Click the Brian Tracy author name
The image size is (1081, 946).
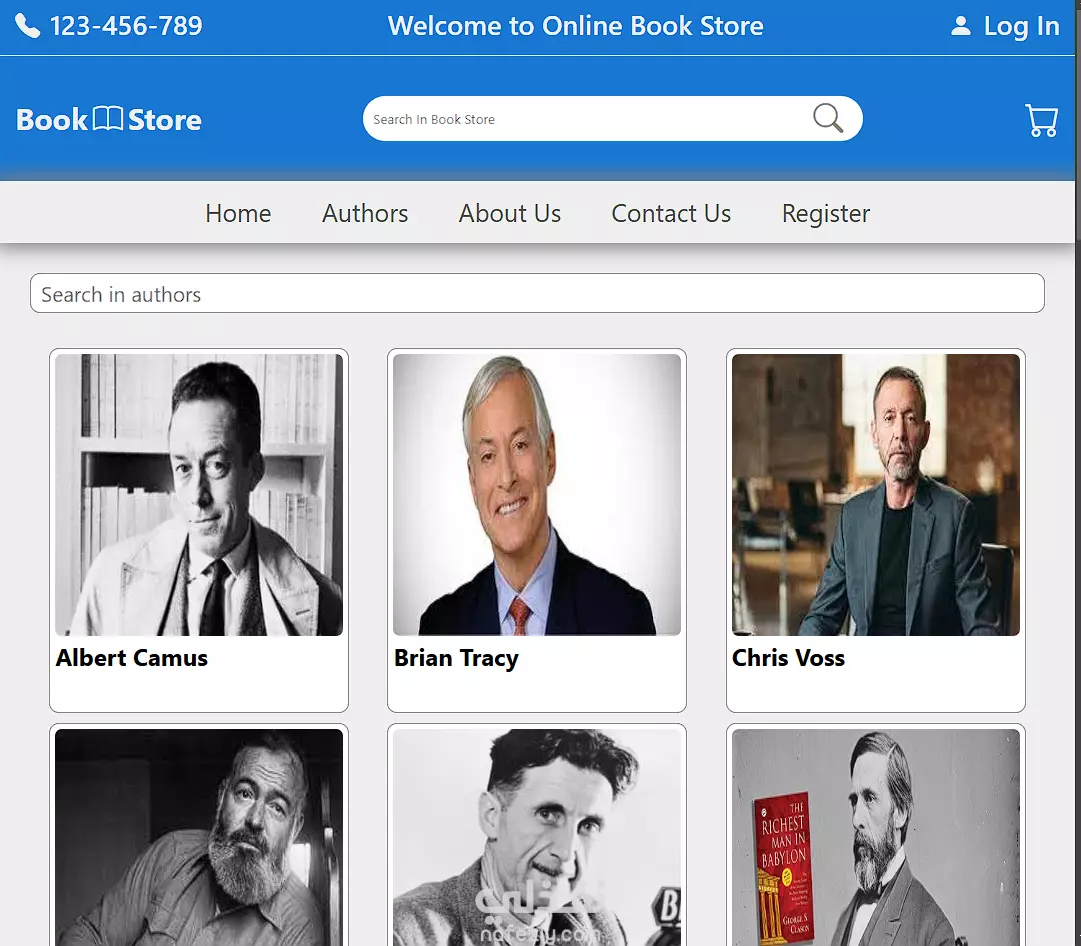pyautogui.click(x=456, y=658)
